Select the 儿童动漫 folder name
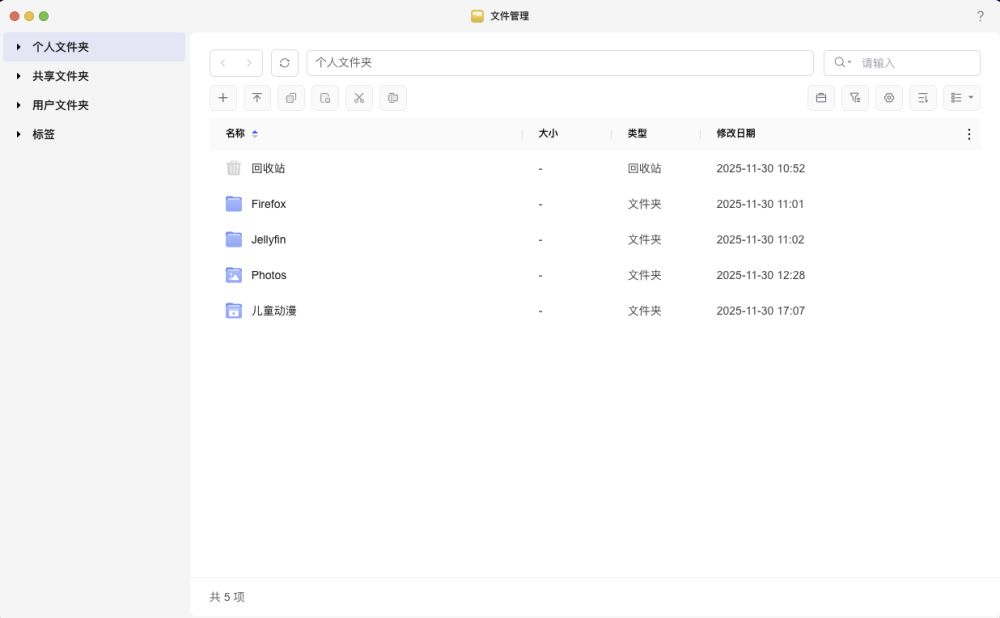 pyautogui.click(x=274, y=311)
